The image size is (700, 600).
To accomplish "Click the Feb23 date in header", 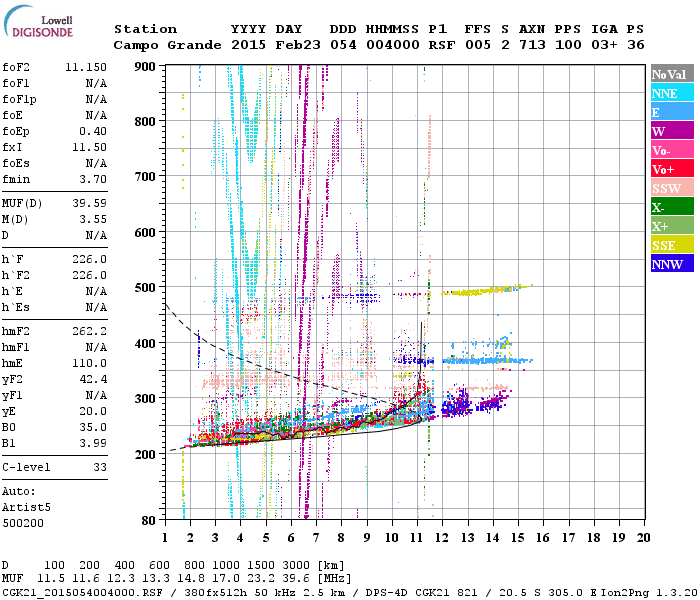I will 298,45.
